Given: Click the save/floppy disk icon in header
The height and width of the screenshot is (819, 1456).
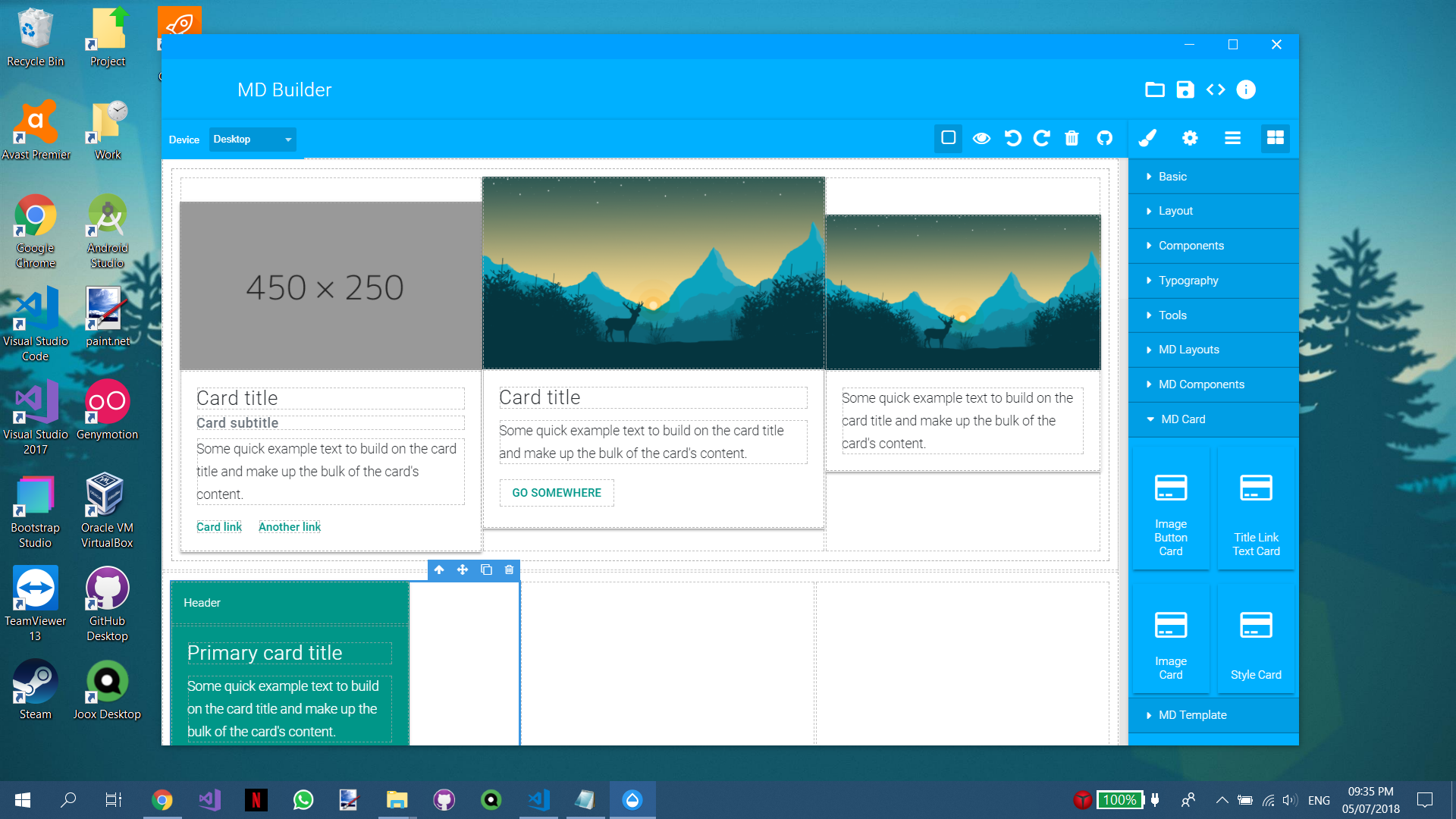Looking at the screenshot, I should [x=1185, y=90].
